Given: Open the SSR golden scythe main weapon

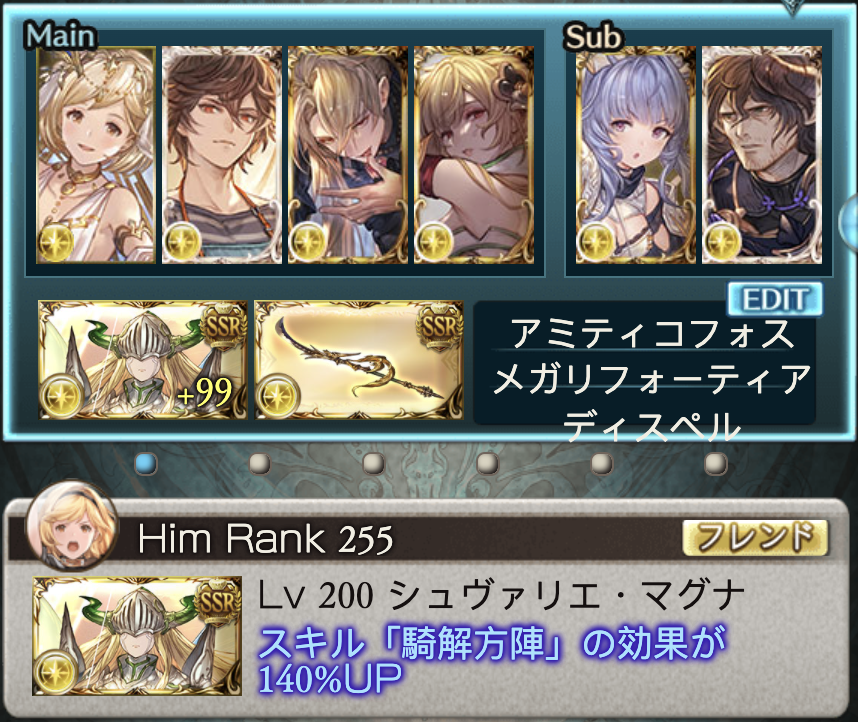Looking at the screenshot, I should coord(359,360).
